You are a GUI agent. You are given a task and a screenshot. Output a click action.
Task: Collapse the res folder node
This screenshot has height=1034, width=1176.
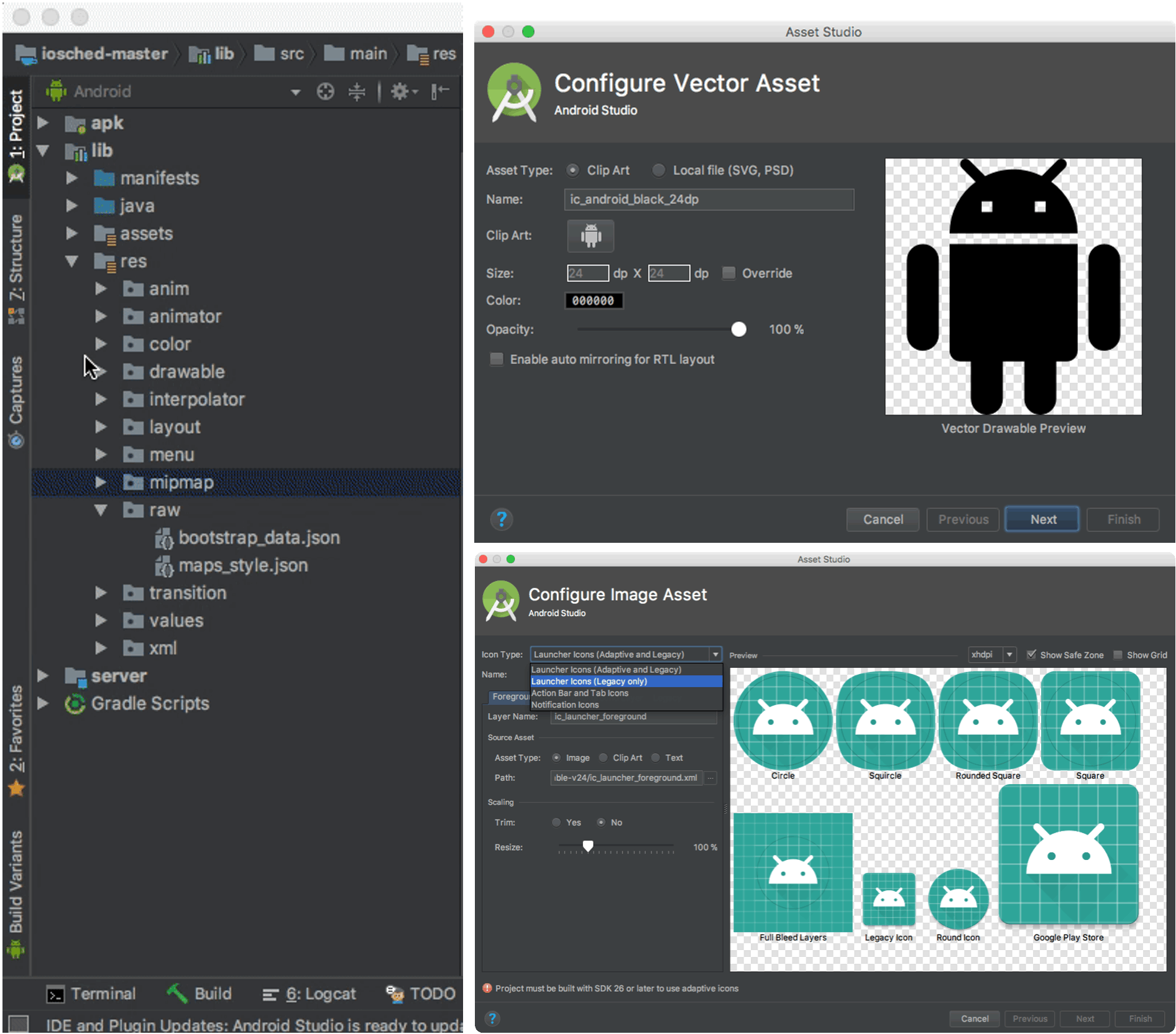click(71, 261)
